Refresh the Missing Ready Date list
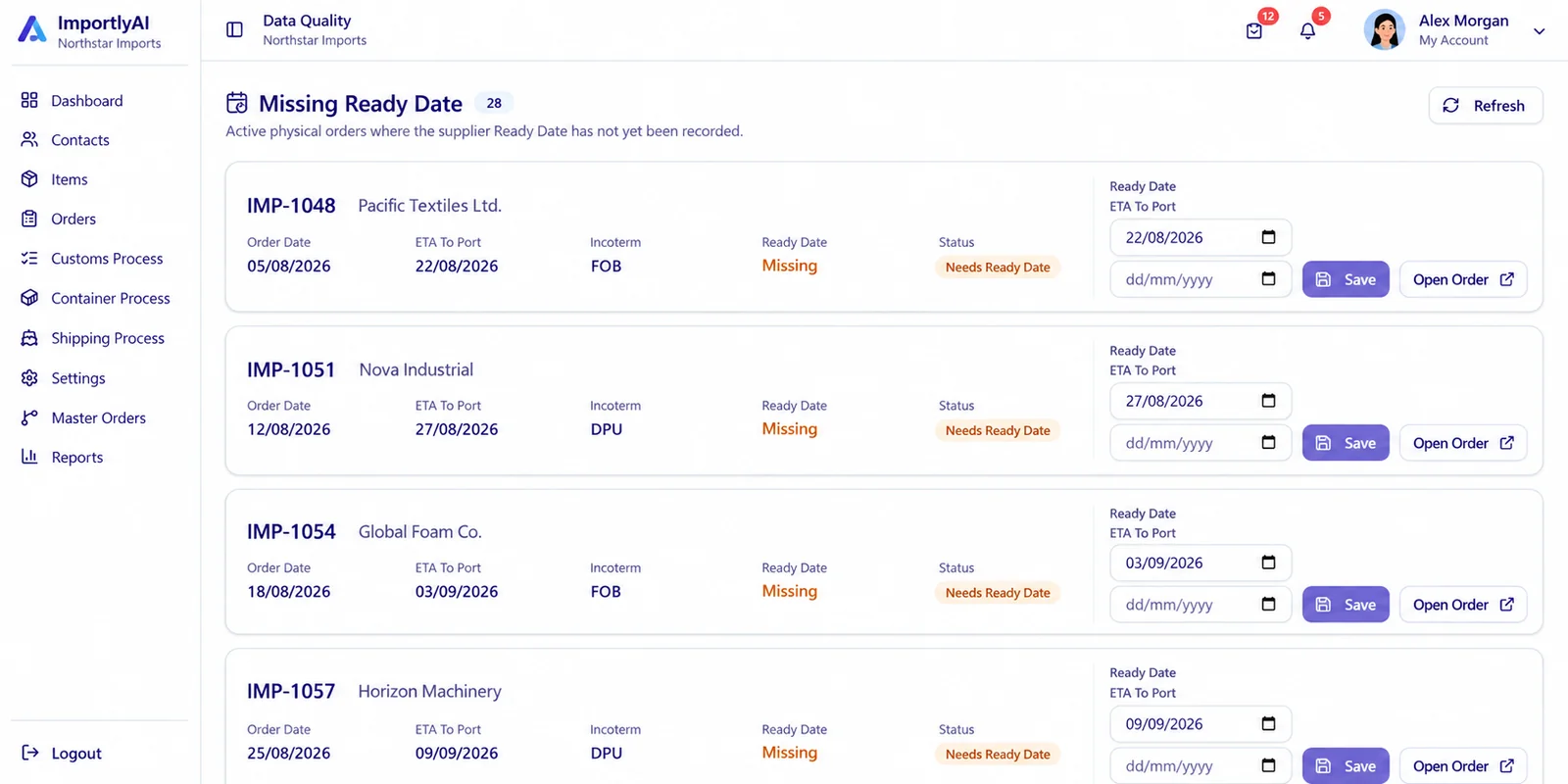1568x784 pixels. 1485,106
